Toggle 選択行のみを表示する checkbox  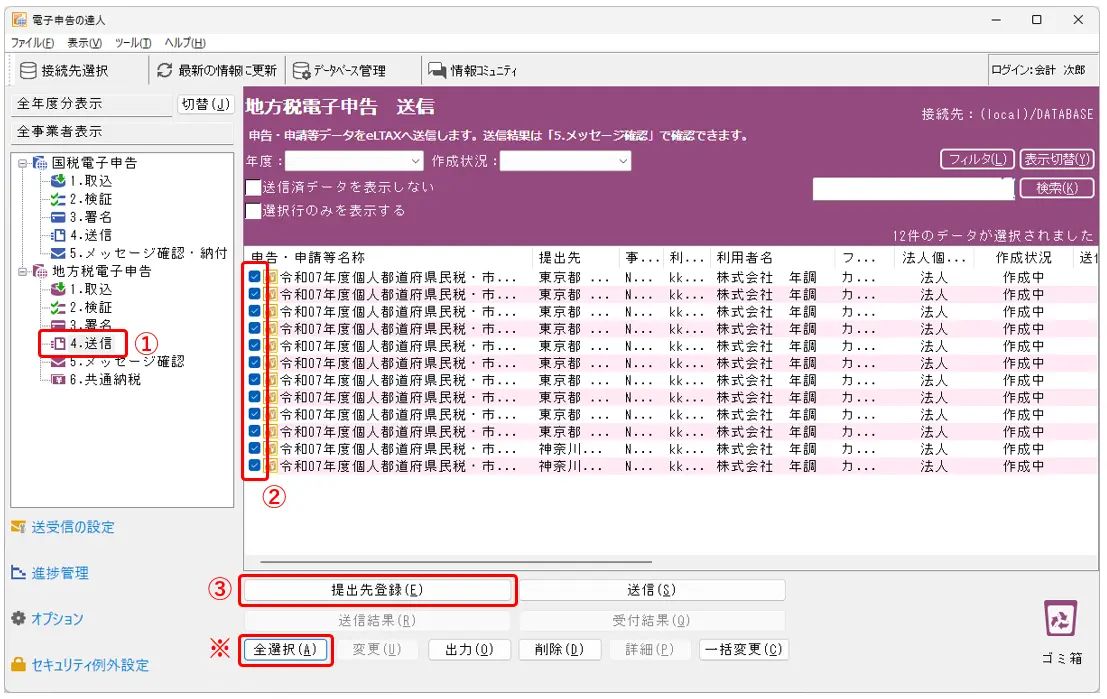click(254, 211)
